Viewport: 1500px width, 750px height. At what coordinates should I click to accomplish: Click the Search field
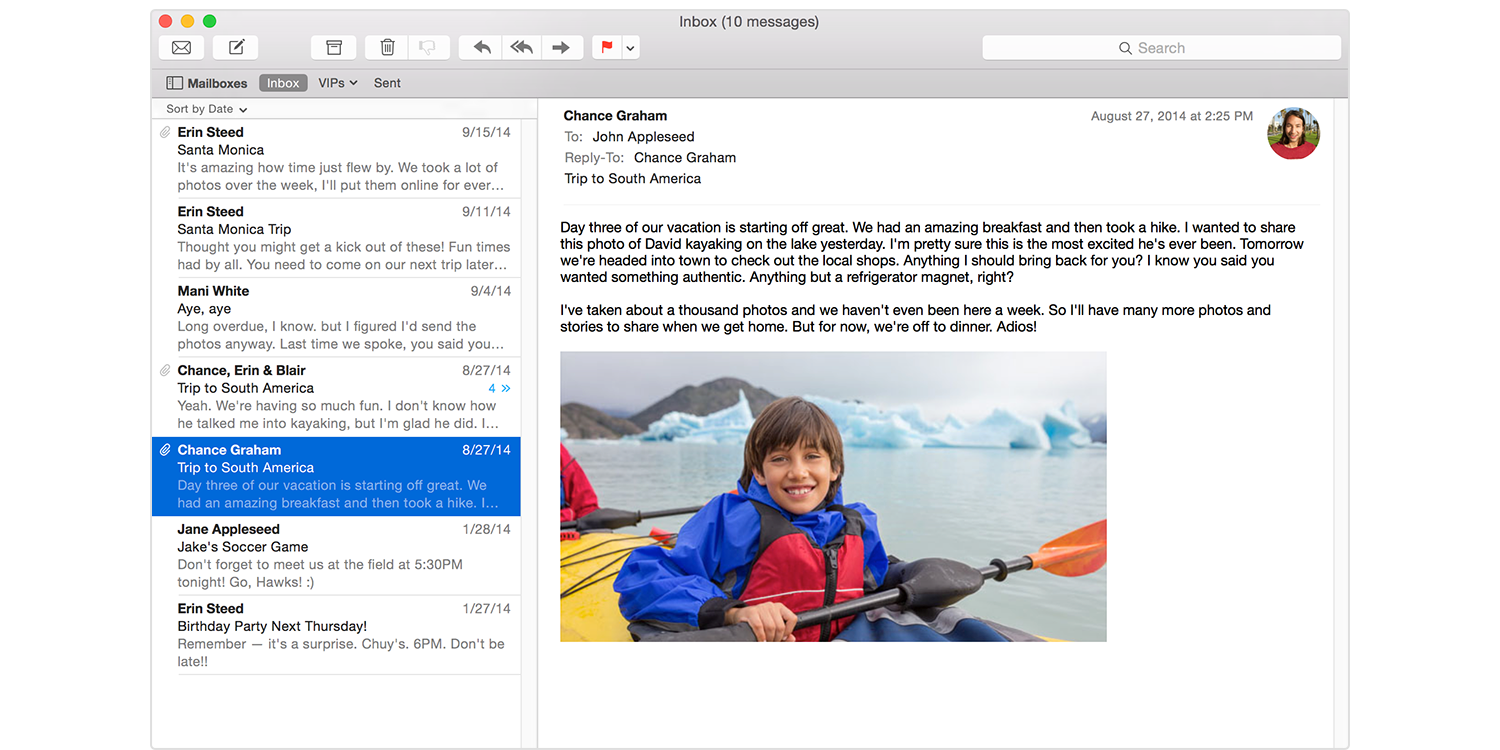[x=1161, y=48]
